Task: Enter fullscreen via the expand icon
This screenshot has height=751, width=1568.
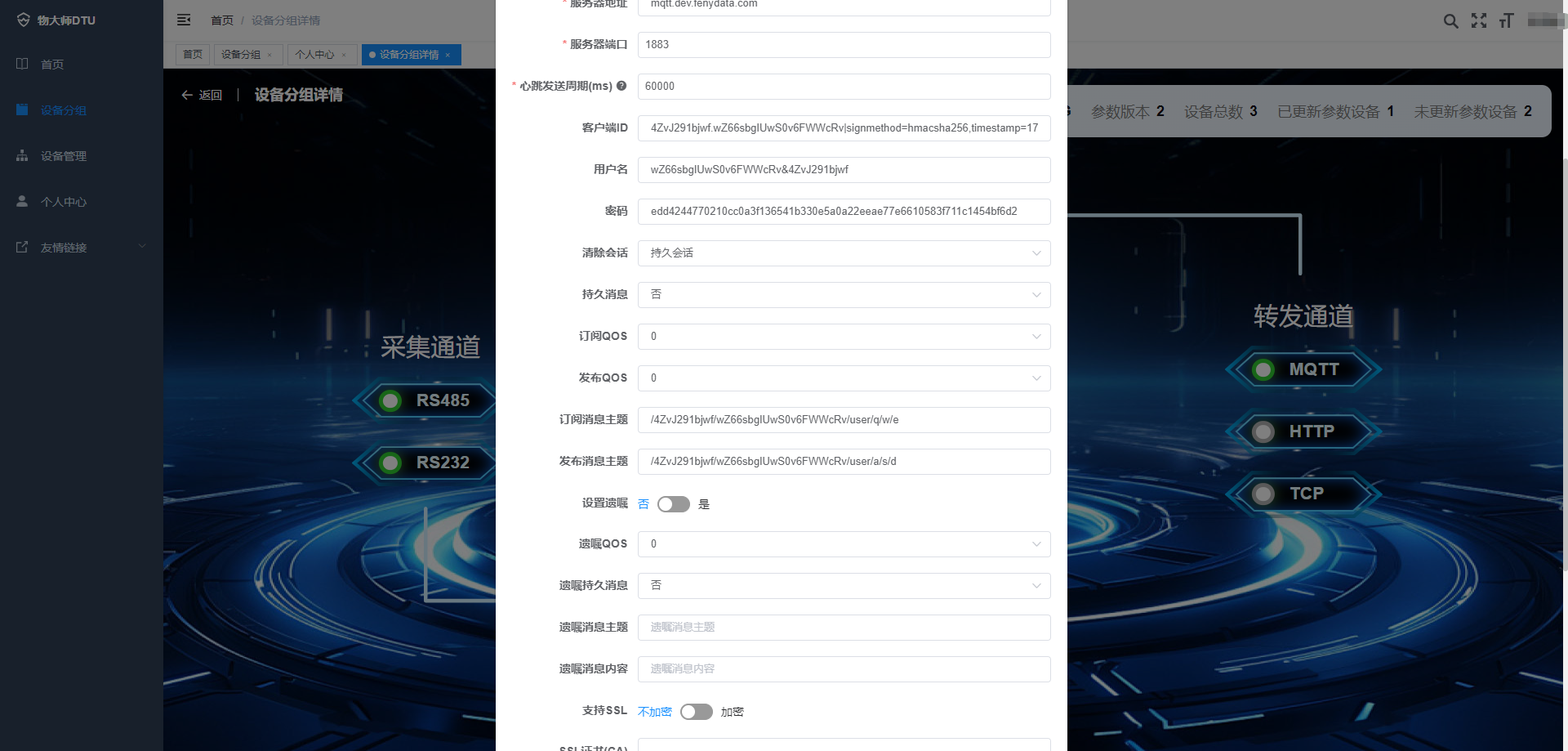Action: (1479, 21)
